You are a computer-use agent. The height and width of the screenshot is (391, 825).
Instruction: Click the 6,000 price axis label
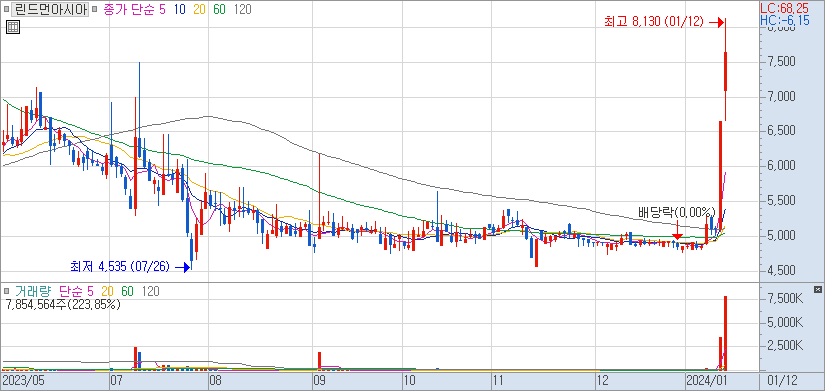tap(781, 166)
